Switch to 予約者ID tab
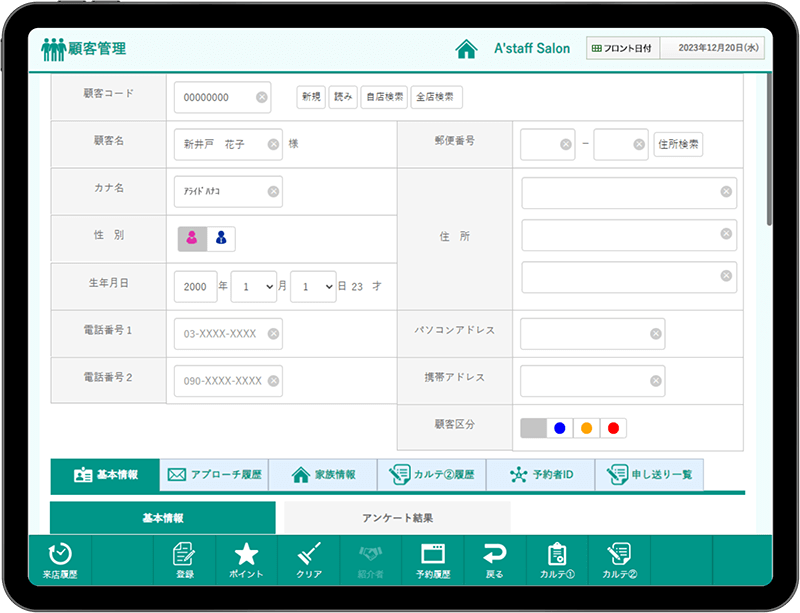This screenshot has height=613, width=800. pyautogui.click(x=541, y=475)
